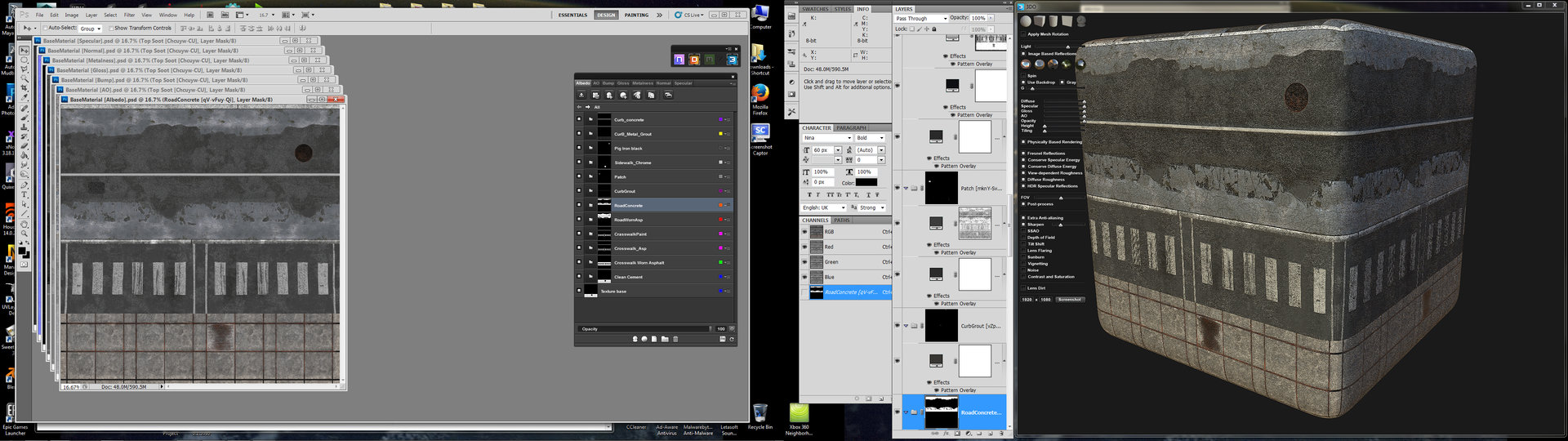The image size is (1568, 441).
Task: Click the Character text color swatch
Action: point(866,182)
